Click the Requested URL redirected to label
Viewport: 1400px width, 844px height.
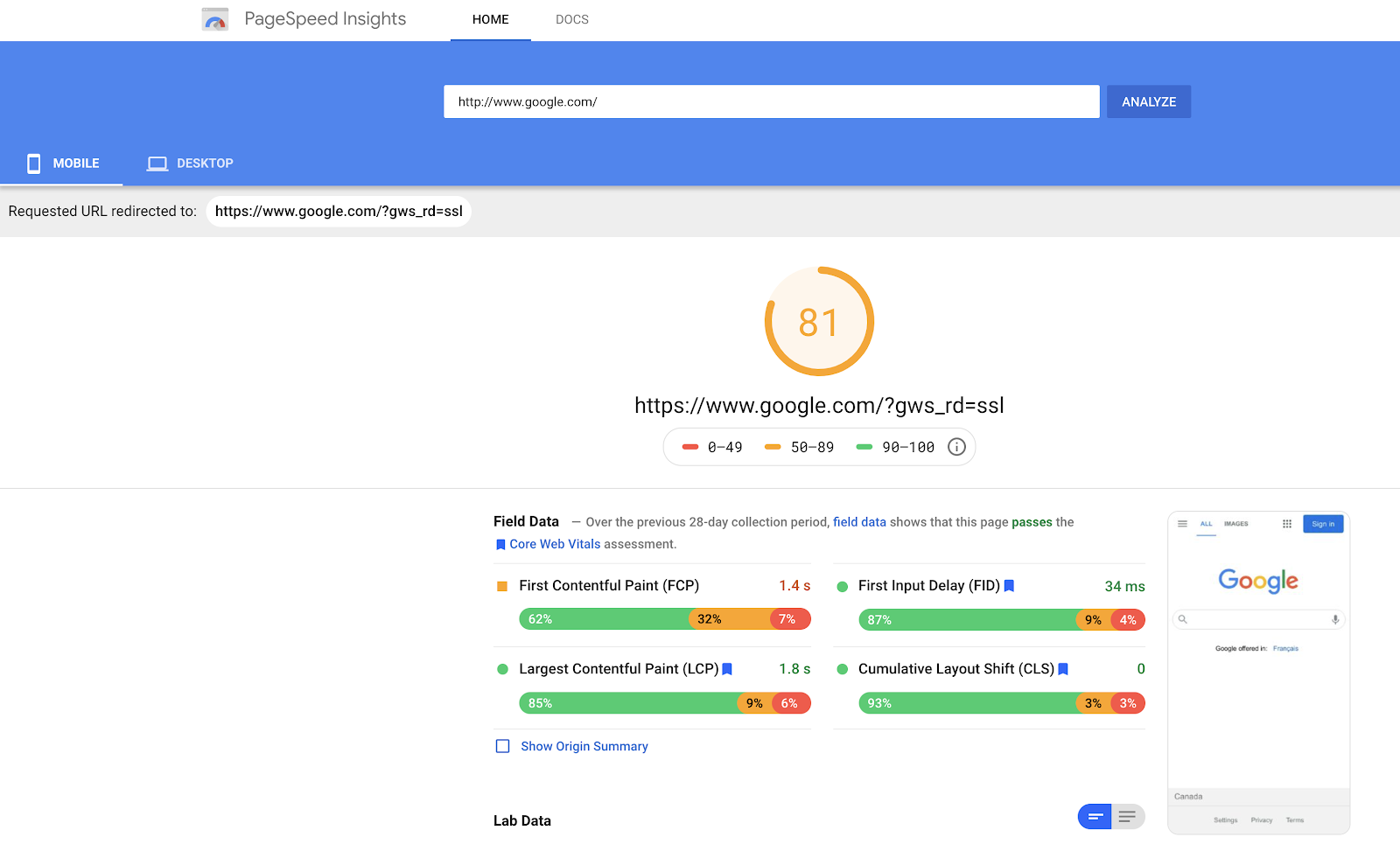point(102,212)
